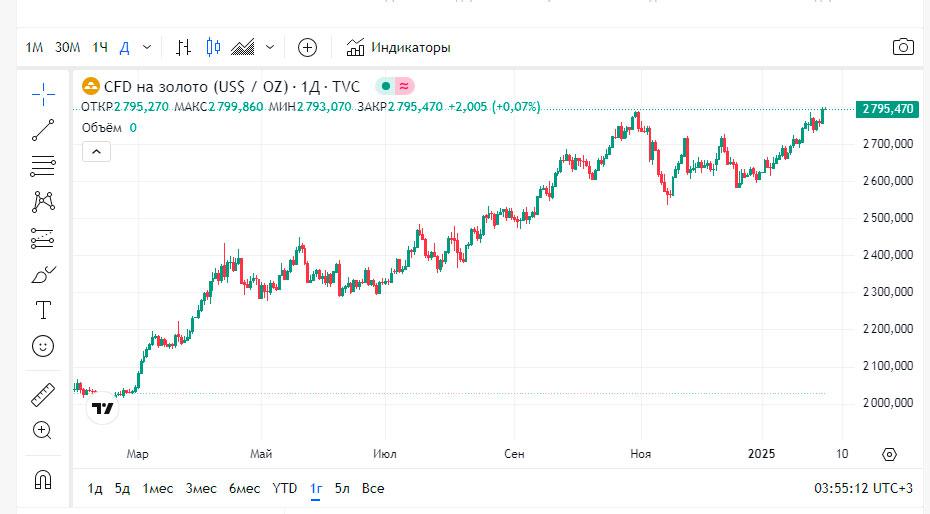Switch to the YTD time range
Image resolution: width=930 pixels, height=514 pixels.
[x=285, y=488]
